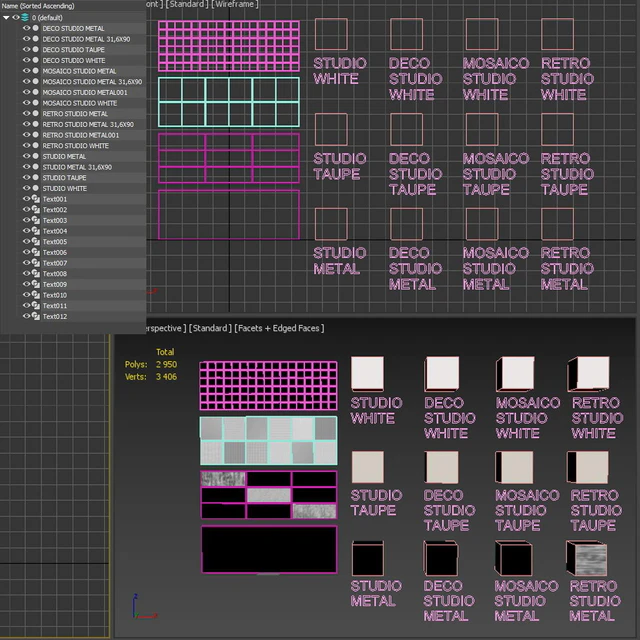Screen dimensions: 640x640
Task: Click the geometry icon beside STUDIO WHITE
Action: pos(36,188)
